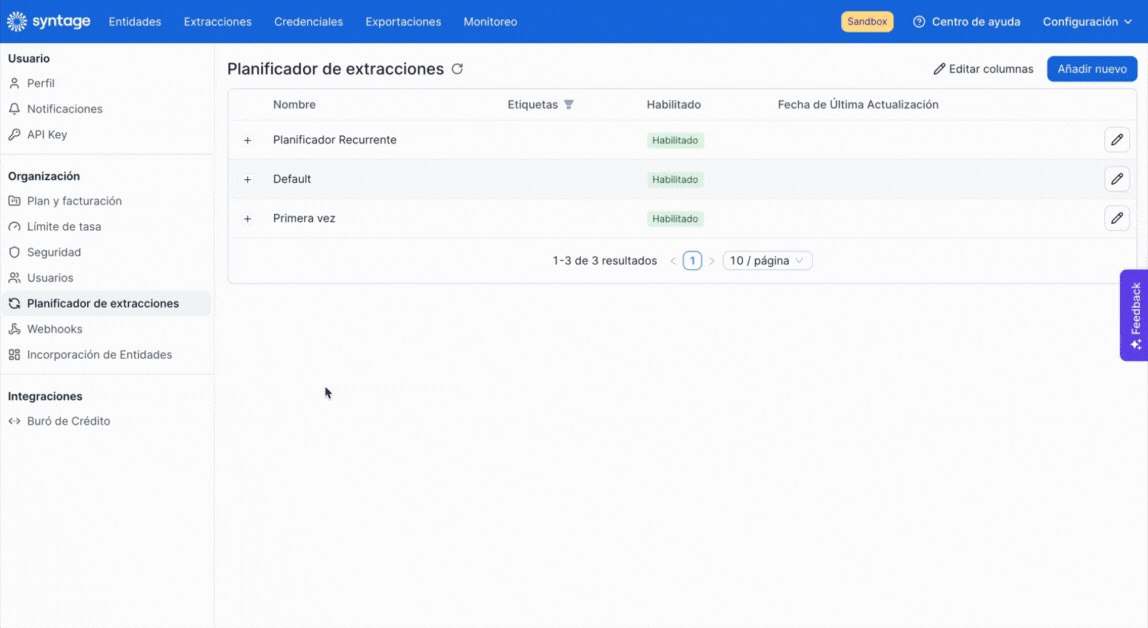Click Habilitado badge in Default row
The height and width of the screenshot is (628, 1148).
675,180
